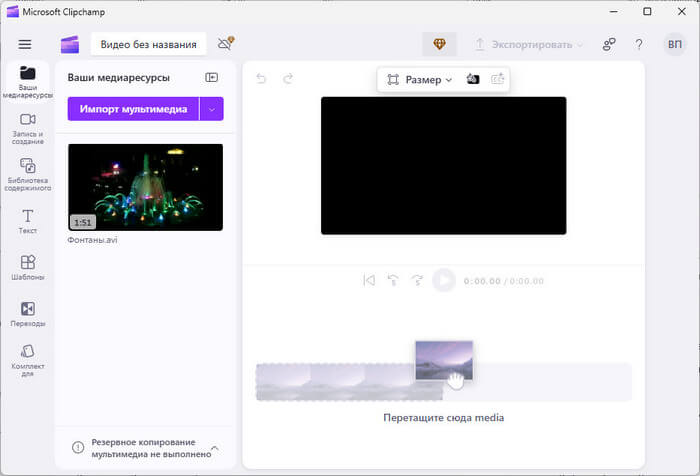This screenshot has height=476, width=700.
Task: Select the Фонтаны.avi video thumbnail
Action: pyautogui.click(x=145, y=187)
